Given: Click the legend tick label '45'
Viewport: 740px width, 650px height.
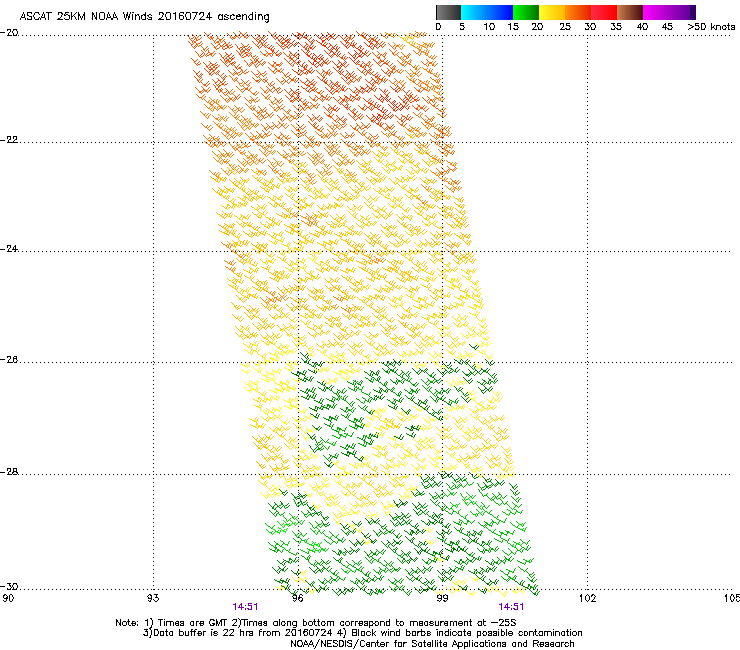Looking at the screenshot, I should (x=667, y=27).
